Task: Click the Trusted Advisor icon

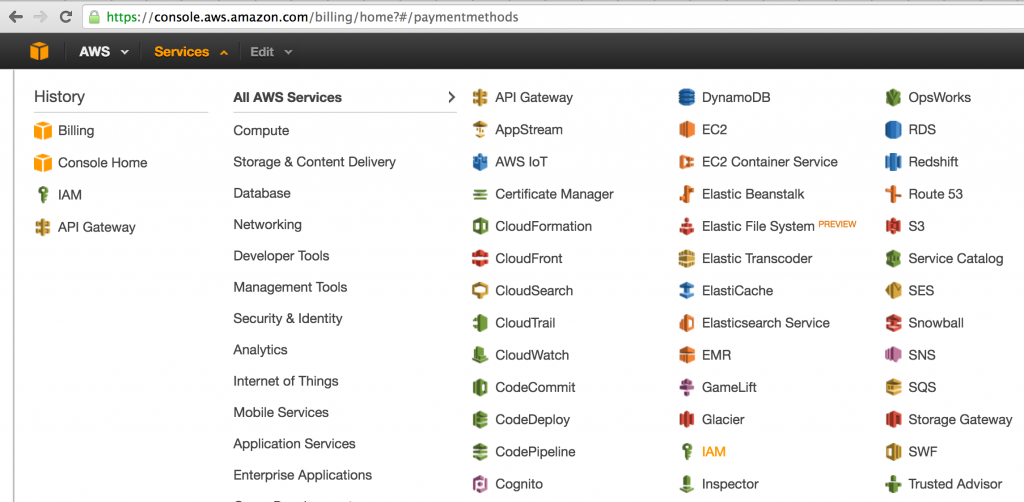Action: [893, 484]
